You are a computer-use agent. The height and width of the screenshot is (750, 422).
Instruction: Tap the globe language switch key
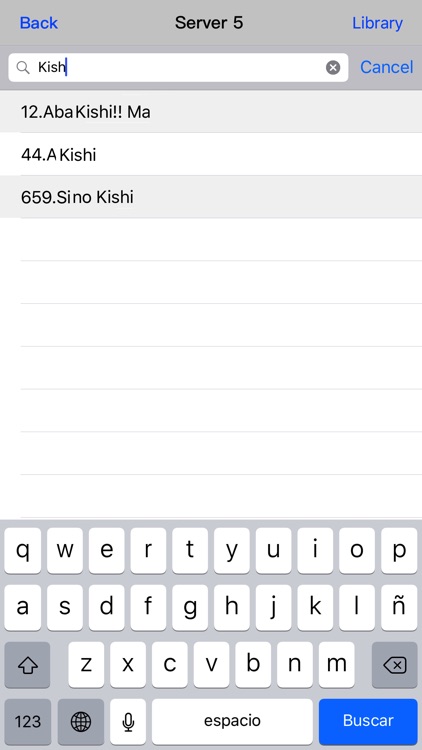click(81, 721)
